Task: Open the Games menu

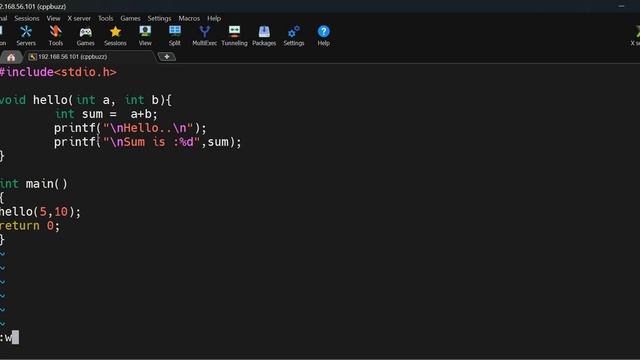Action: (130, 18)
